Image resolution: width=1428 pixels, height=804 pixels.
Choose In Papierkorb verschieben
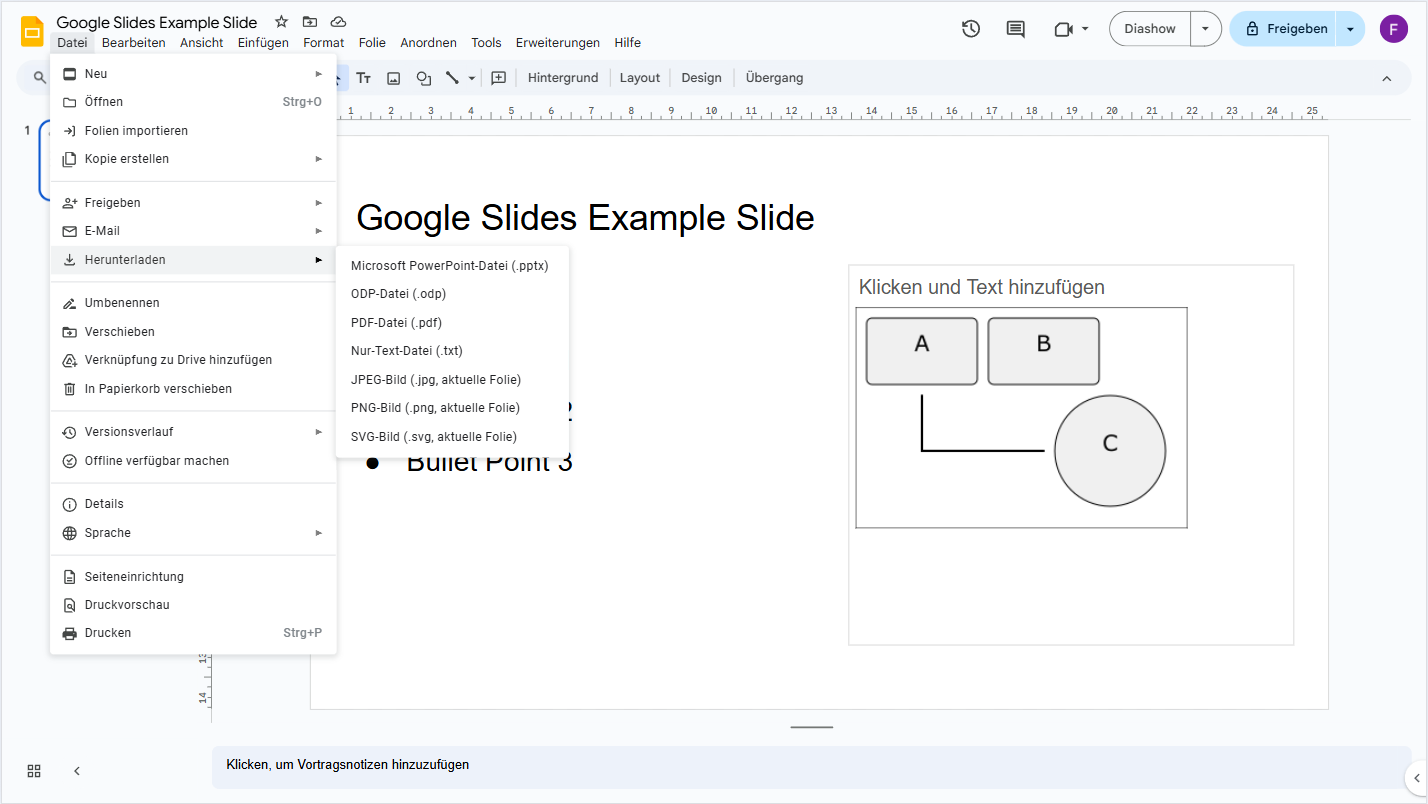click(193, 389)
